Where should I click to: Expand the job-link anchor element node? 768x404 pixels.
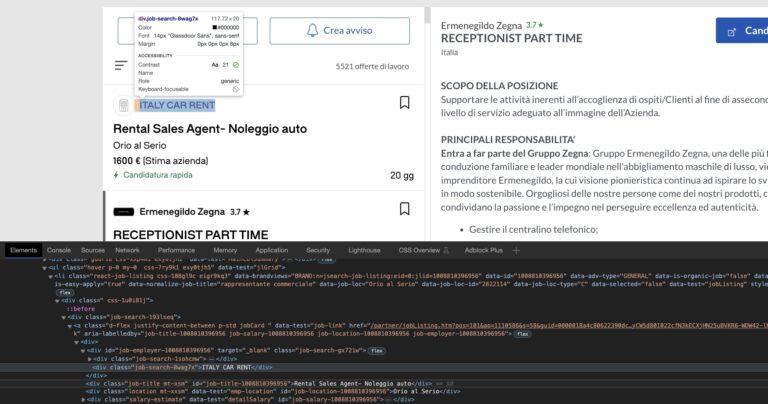point(71,325)
